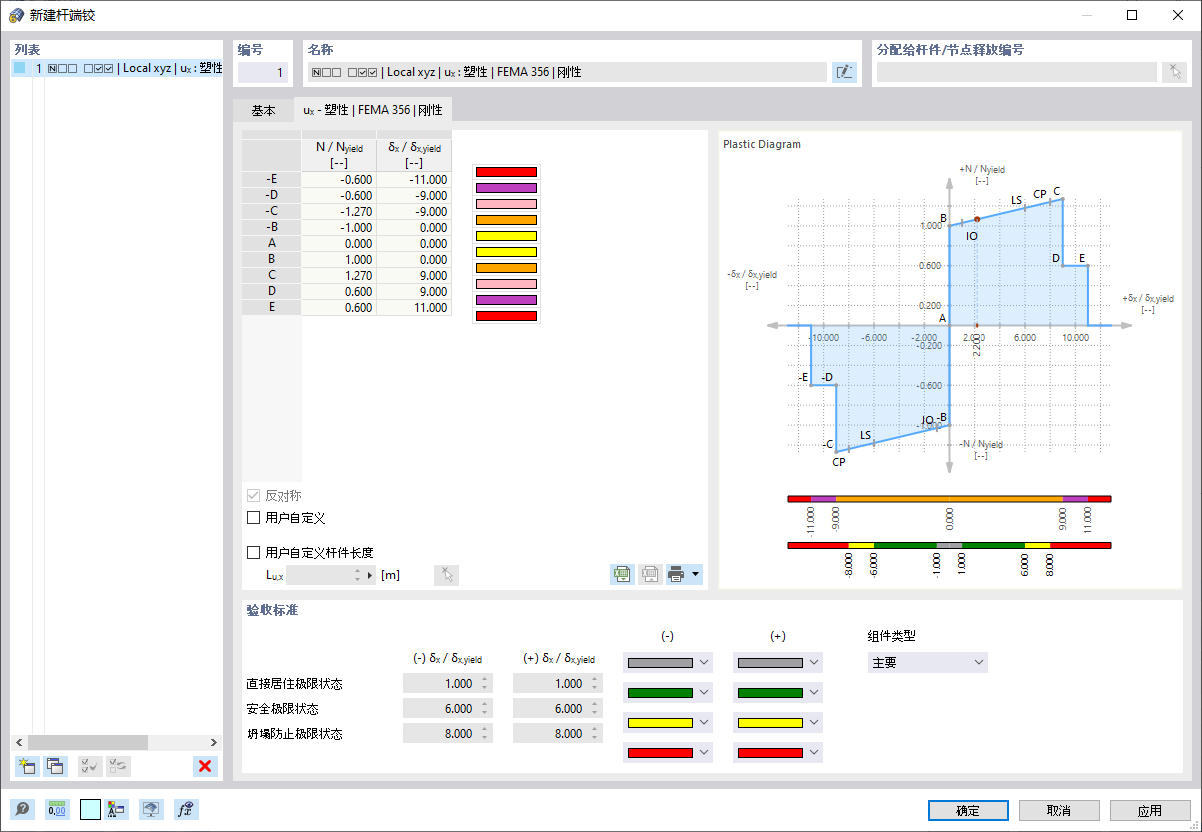Select cell 1.270 in row C
Screen dimensions: 1202x832
click(x=339, y=276)
